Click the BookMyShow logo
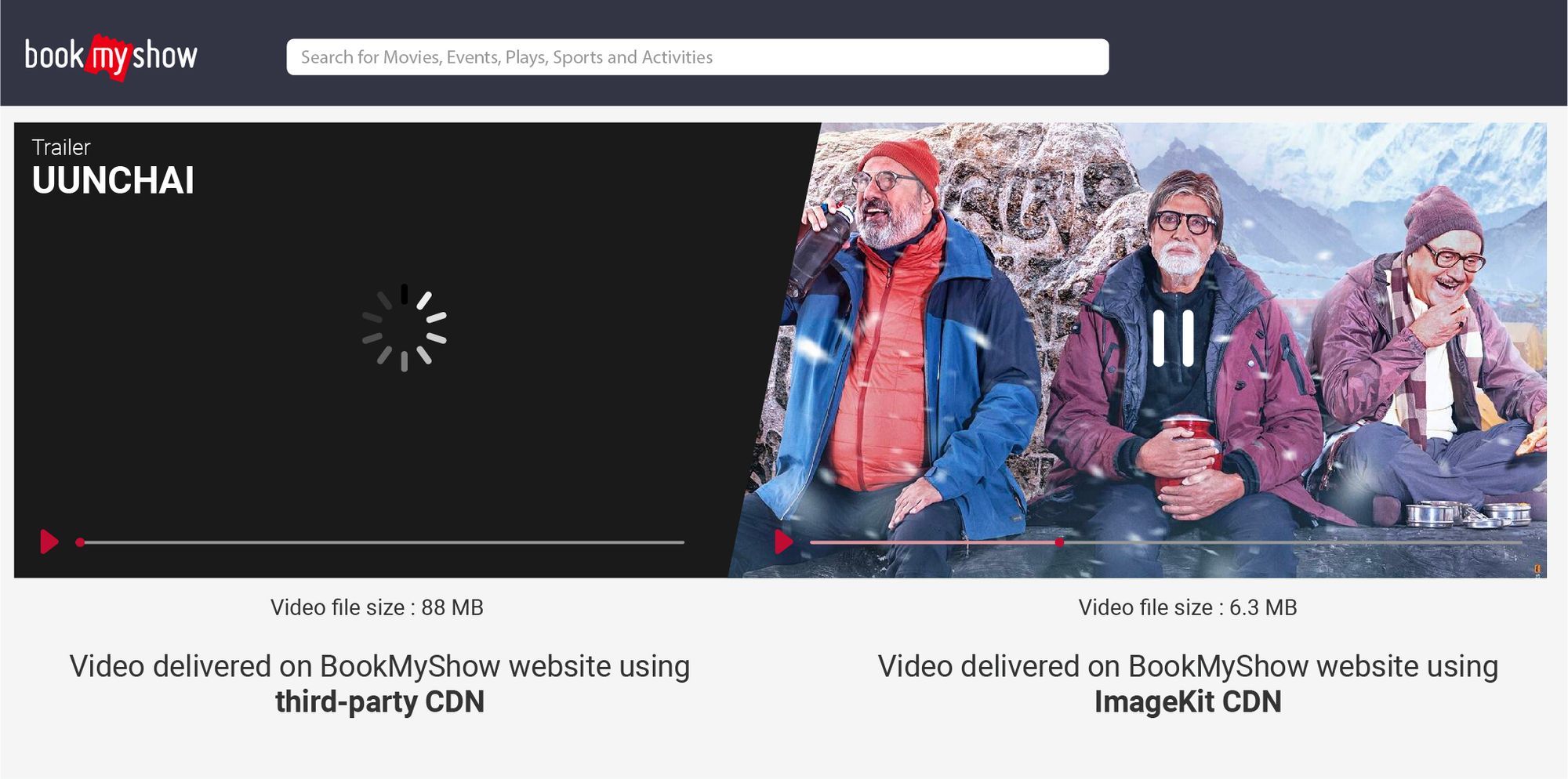1568x779 pixels. pos(111,56)
